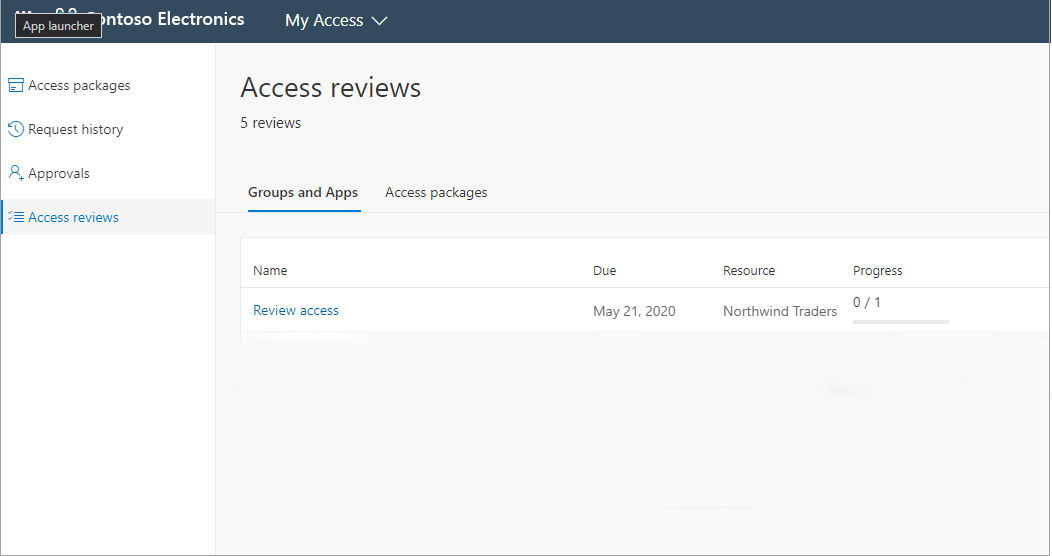Click the 5 reviews count text
This screenshot has width=1052, height=556.
pos(271,123)
